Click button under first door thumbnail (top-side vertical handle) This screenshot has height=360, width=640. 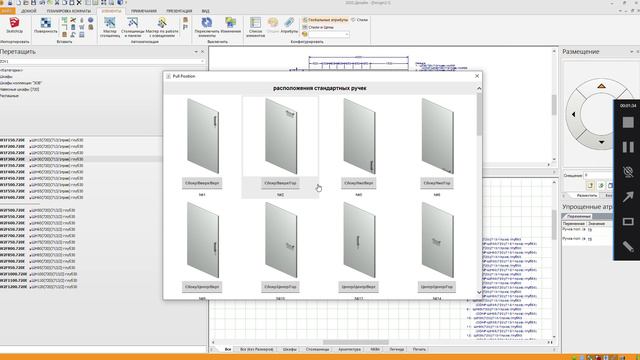[x=202, y=183]
